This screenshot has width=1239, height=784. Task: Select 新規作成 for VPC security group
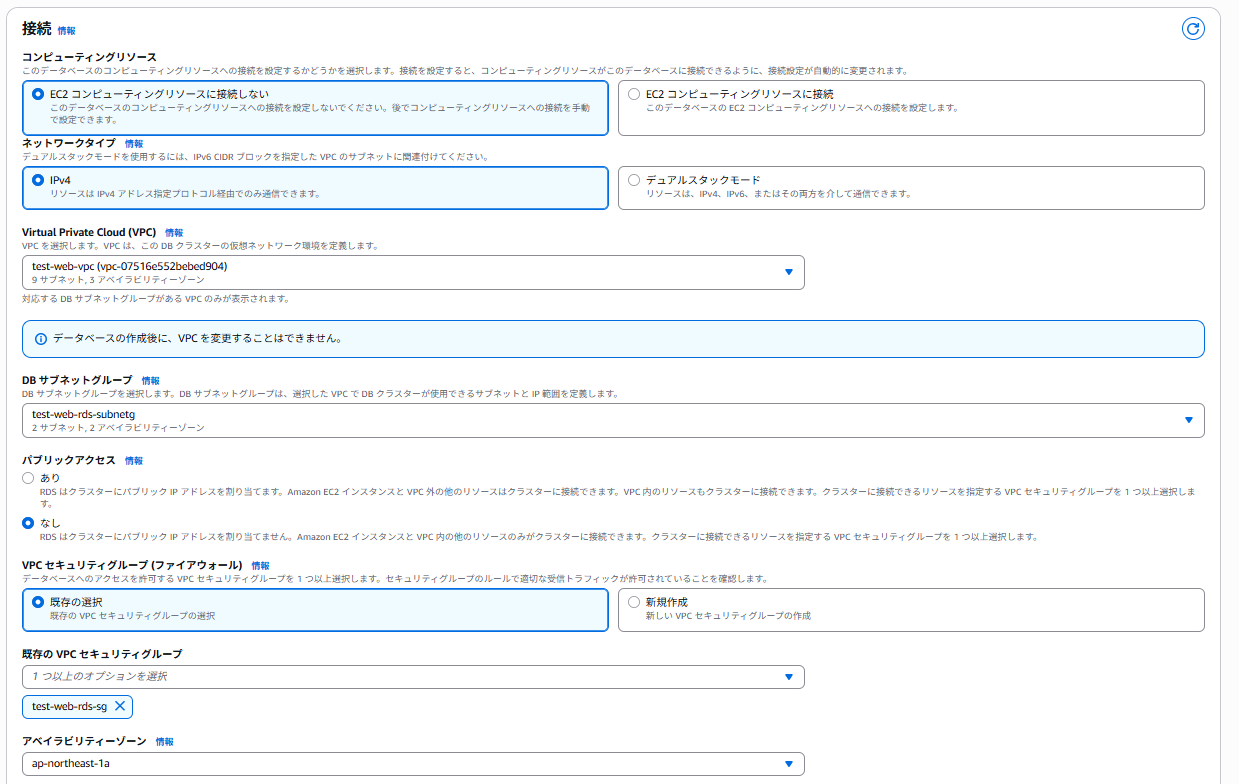(634, 602)
